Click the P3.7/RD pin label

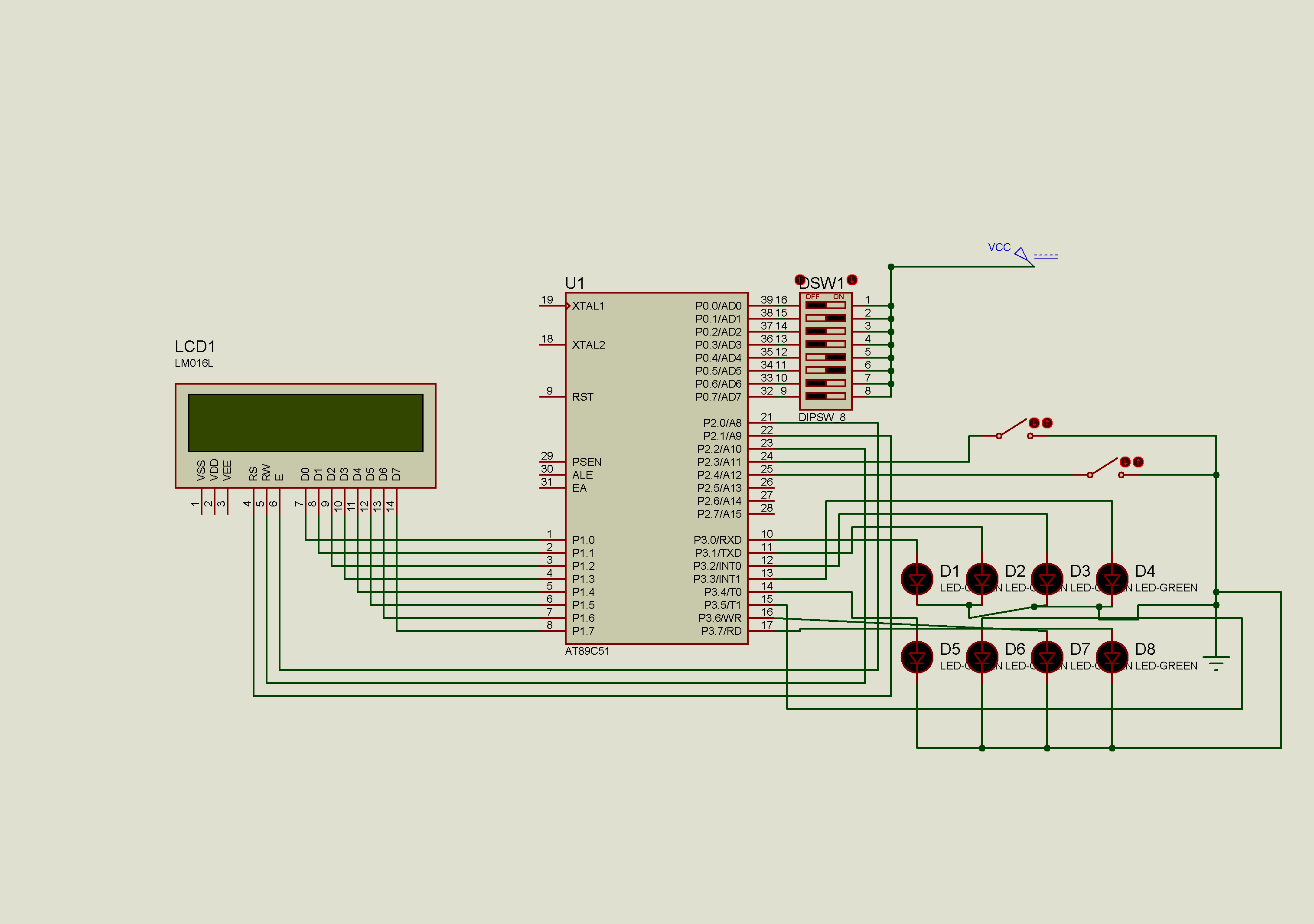(x=721, y=631)
